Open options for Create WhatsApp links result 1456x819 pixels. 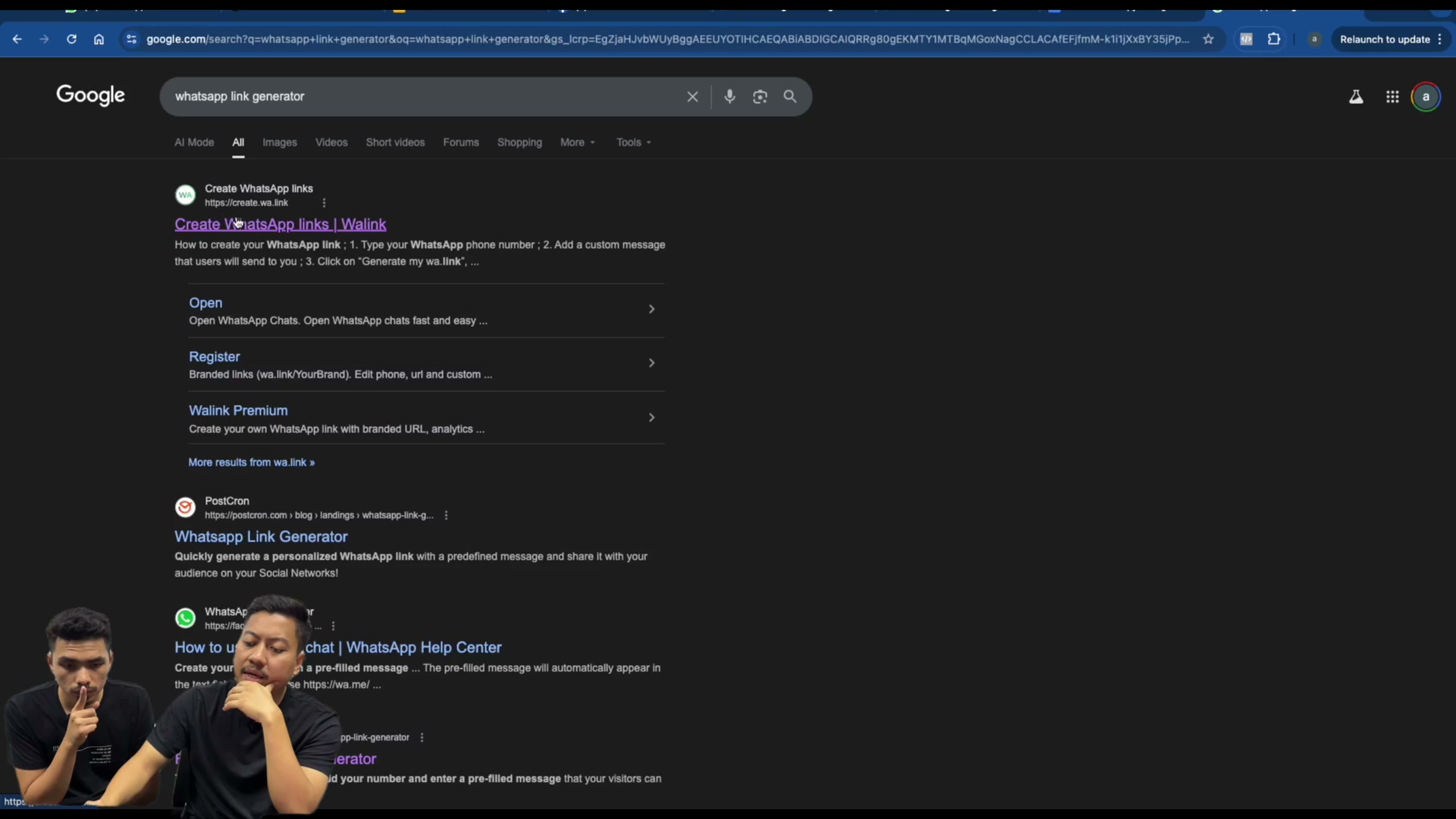click(x=324, y=203)
